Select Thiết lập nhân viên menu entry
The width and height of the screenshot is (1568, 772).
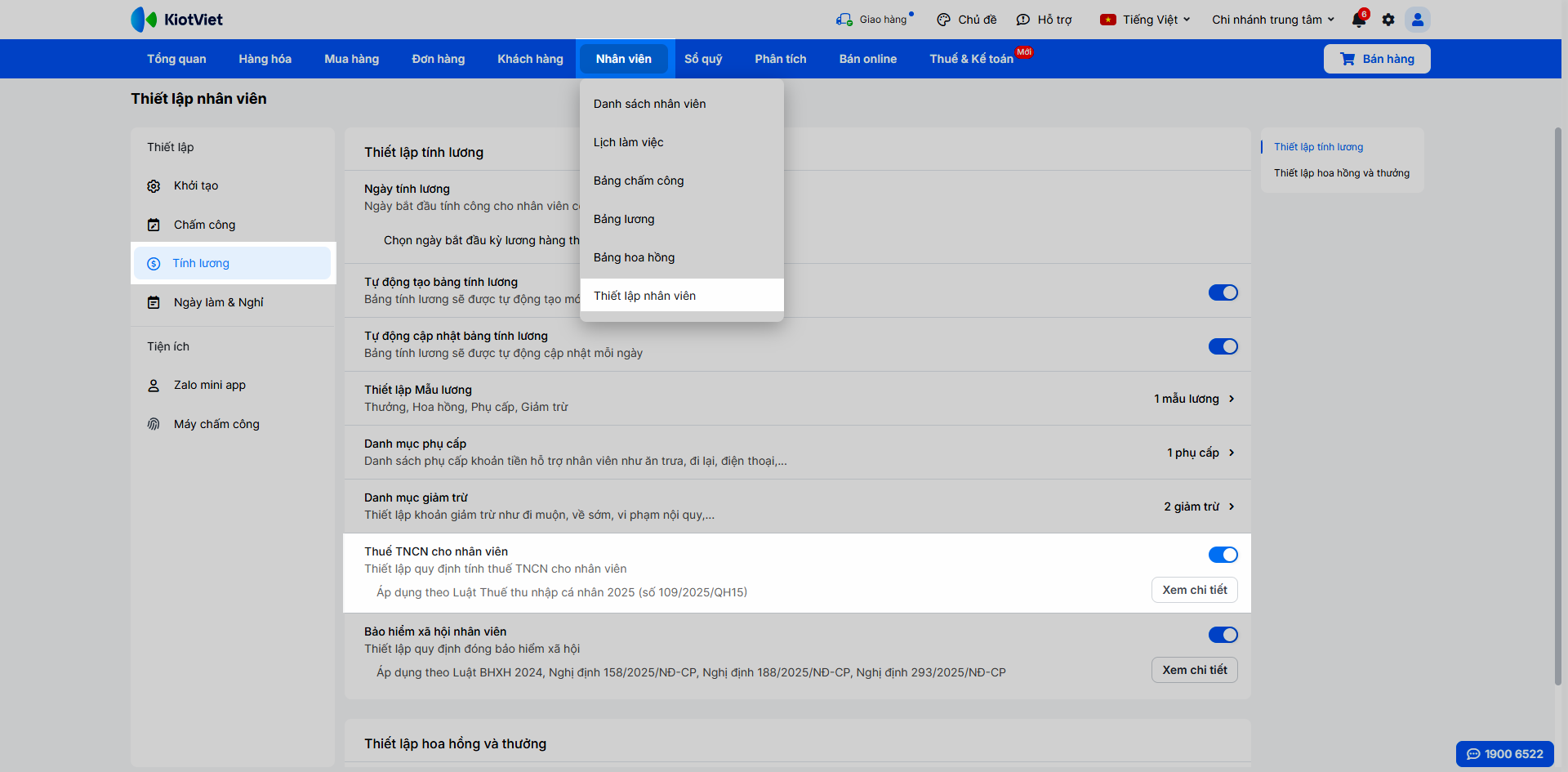click(x=682, y=296)
